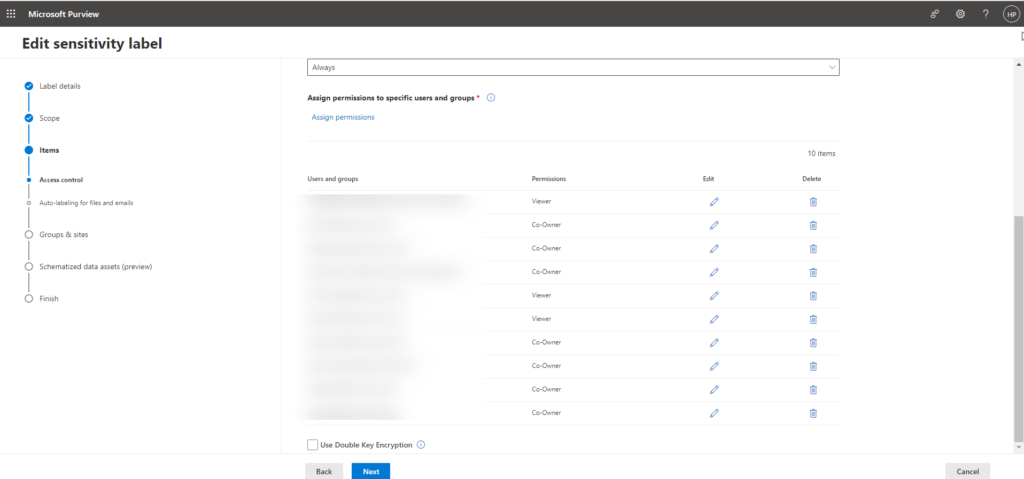Click the info icon beside Assign permissions heading
Image resolution: width=1024 pixels, height=479 pixels.
coord(491,98)
